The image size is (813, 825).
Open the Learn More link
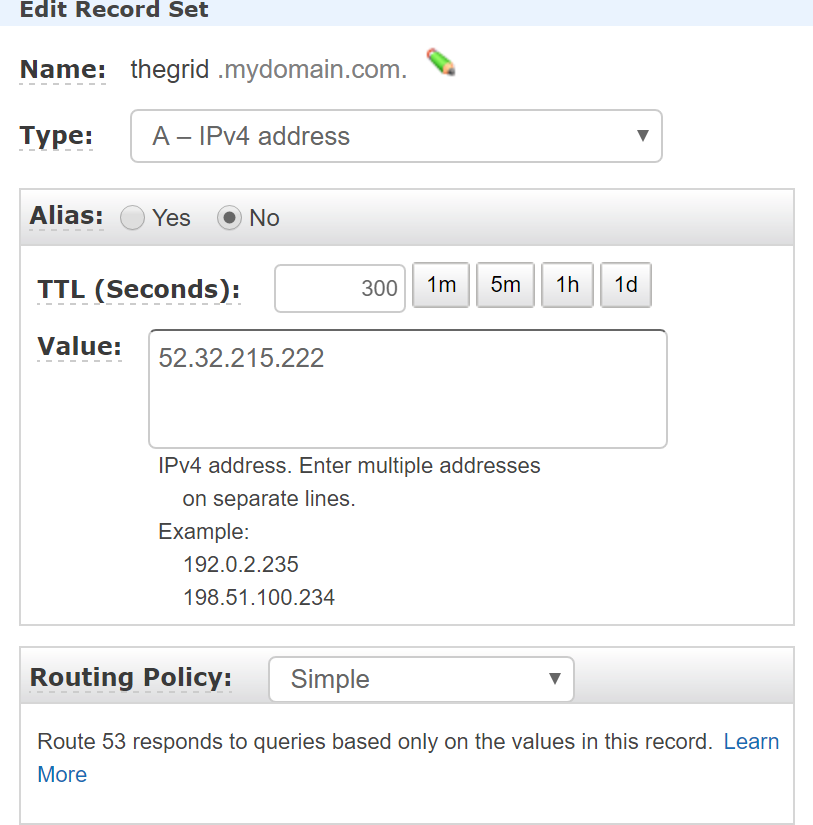point(751,741)
